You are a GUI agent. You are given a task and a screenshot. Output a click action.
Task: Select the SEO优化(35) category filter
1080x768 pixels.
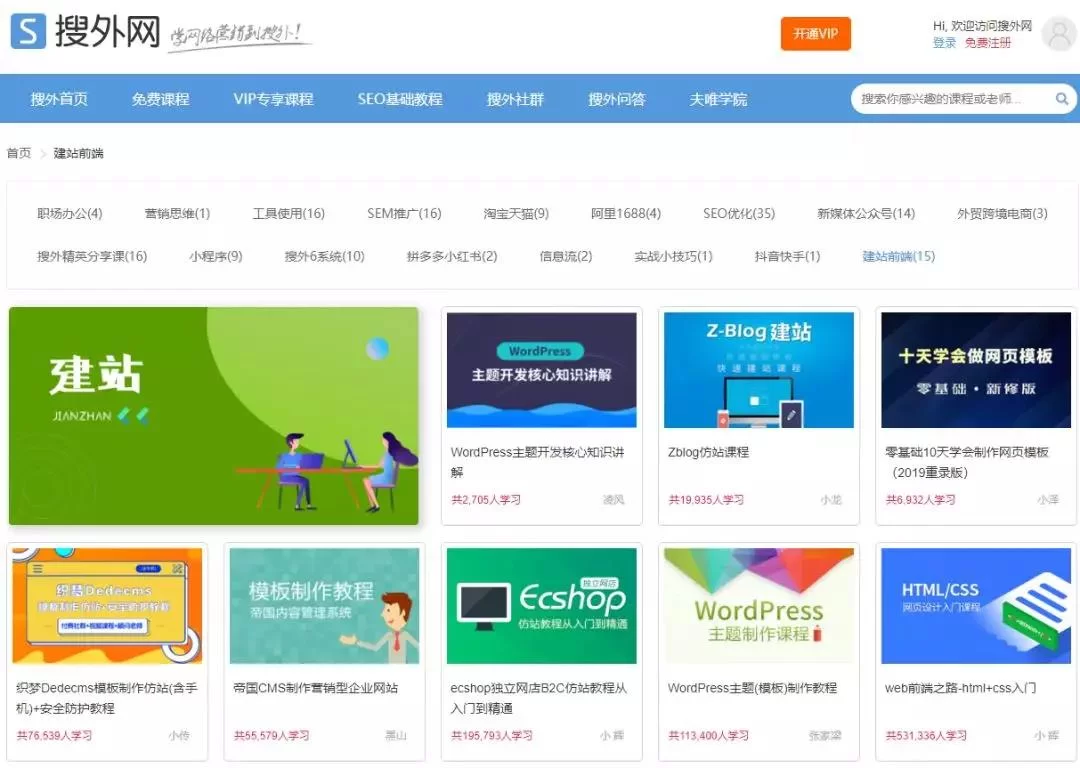pos(739,212)
